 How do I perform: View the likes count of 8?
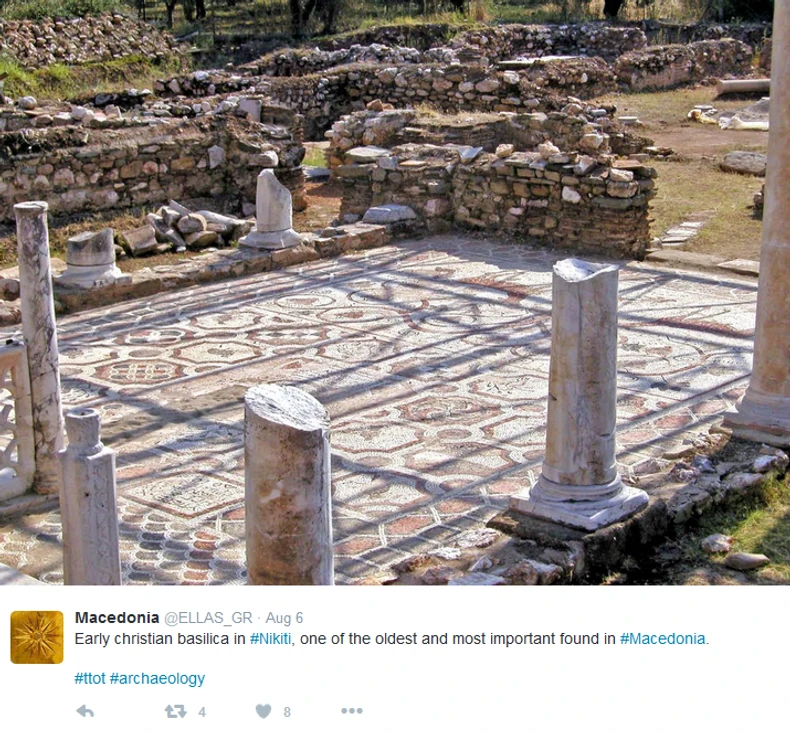tap(287, 712)
